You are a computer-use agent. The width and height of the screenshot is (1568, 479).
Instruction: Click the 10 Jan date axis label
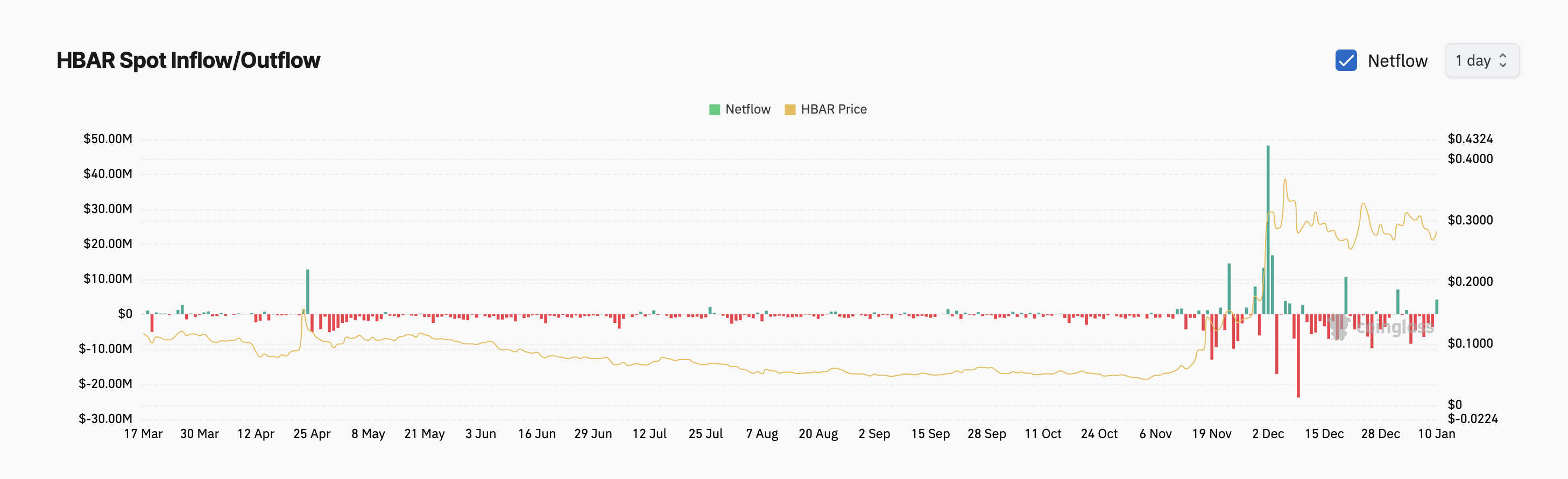1437,434
